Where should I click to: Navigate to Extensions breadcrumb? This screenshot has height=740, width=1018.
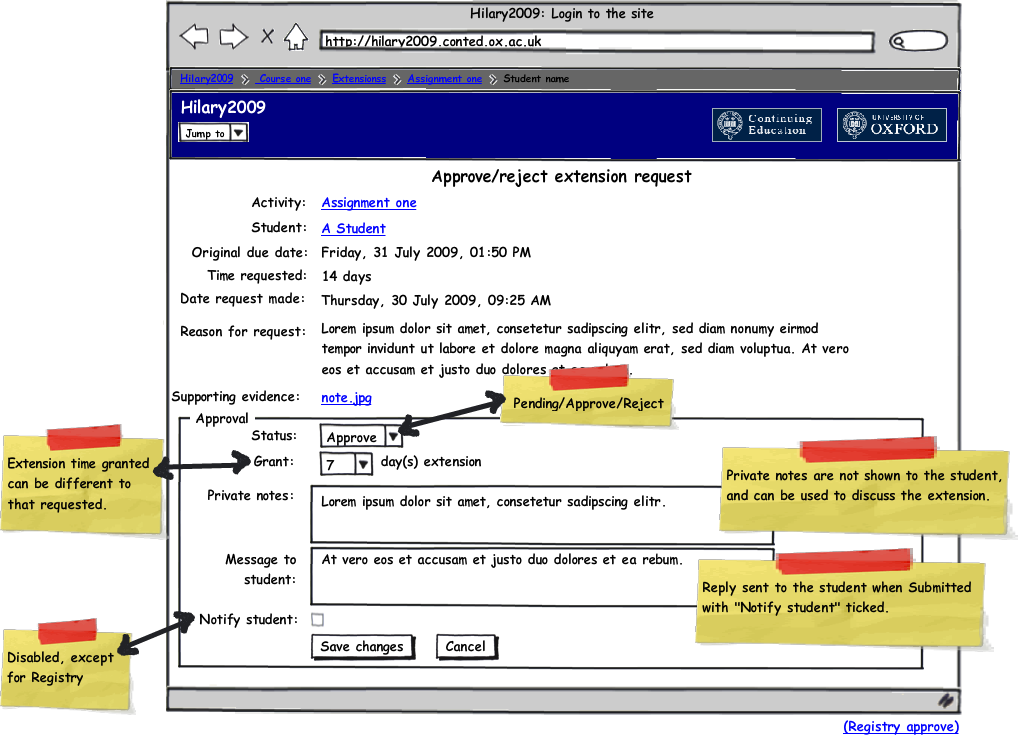pos(359,79)
